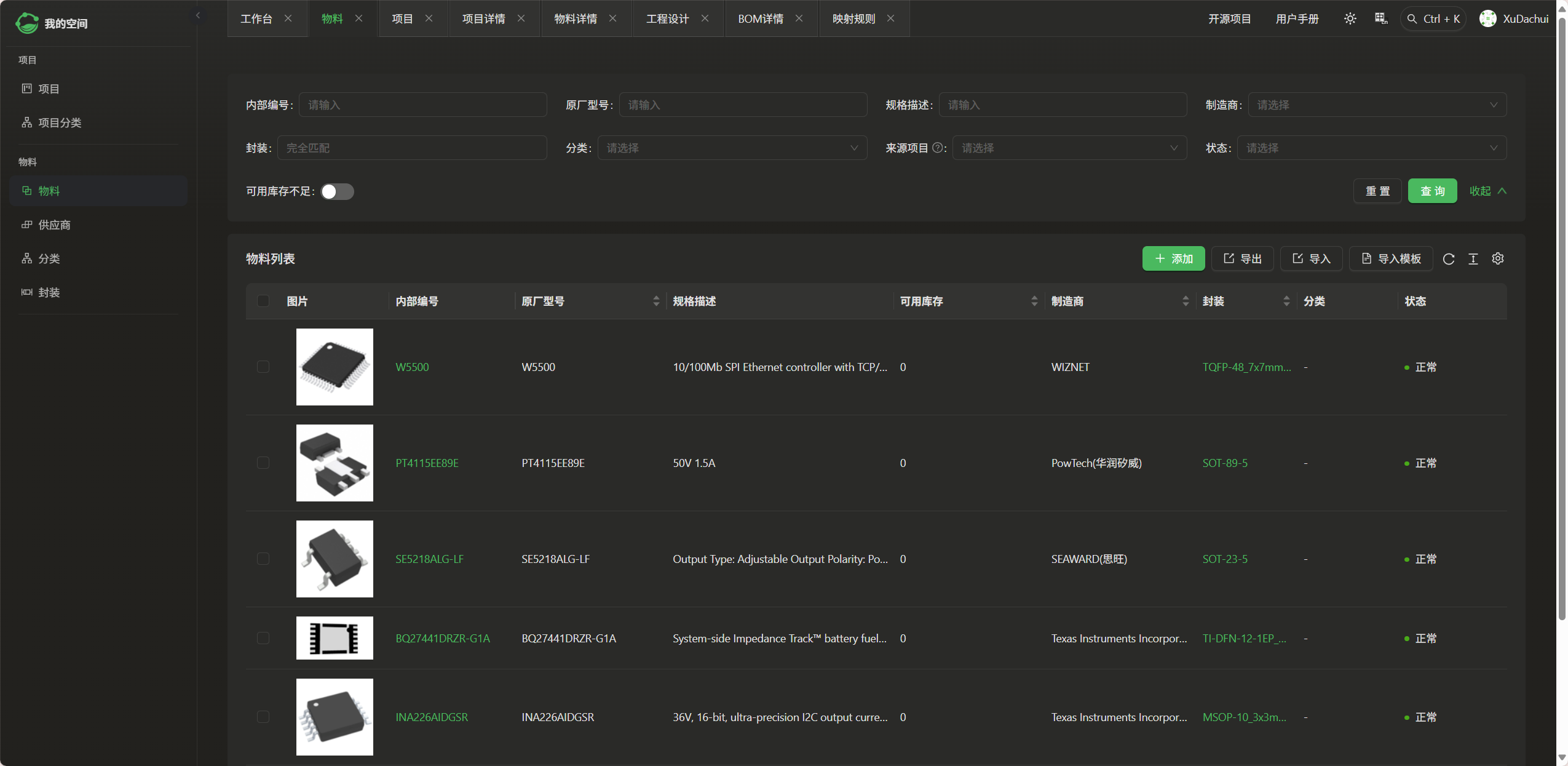Viewport: 1568px width, 766px height.
Task: Open the 制造商 dropdown
Action: (1377, 105)
